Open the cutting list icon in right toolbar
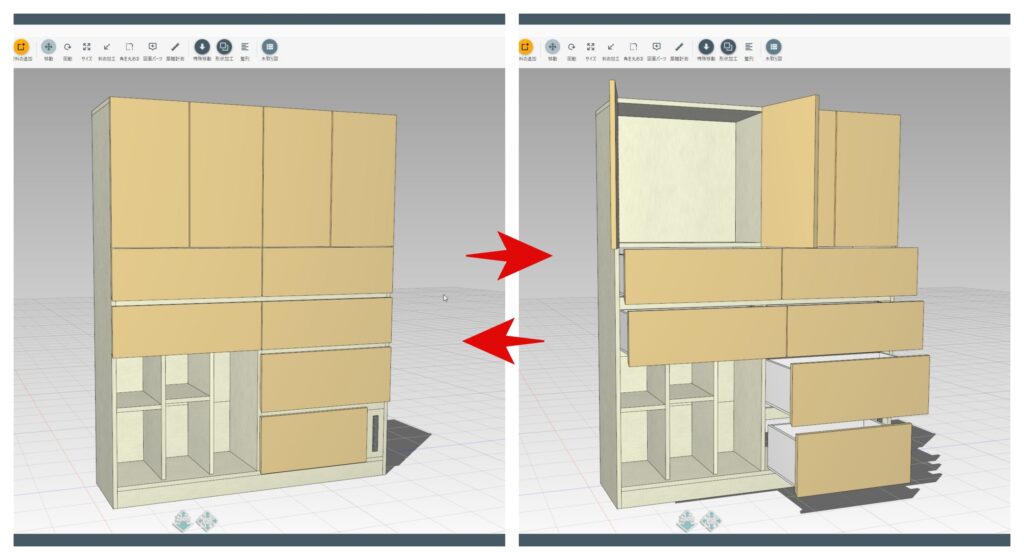1024x560 pixels. tap(773, 47)
